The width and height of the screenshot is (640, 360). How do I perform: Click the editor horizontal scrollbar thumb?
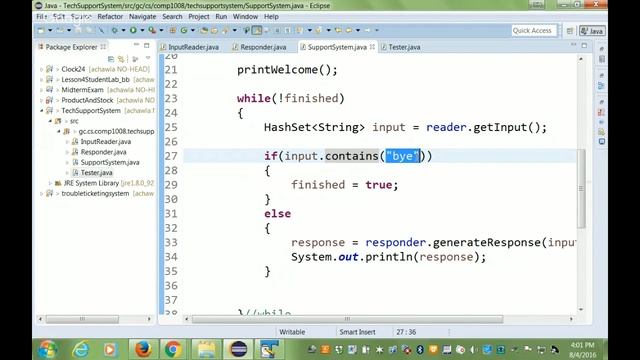(347, 319)
